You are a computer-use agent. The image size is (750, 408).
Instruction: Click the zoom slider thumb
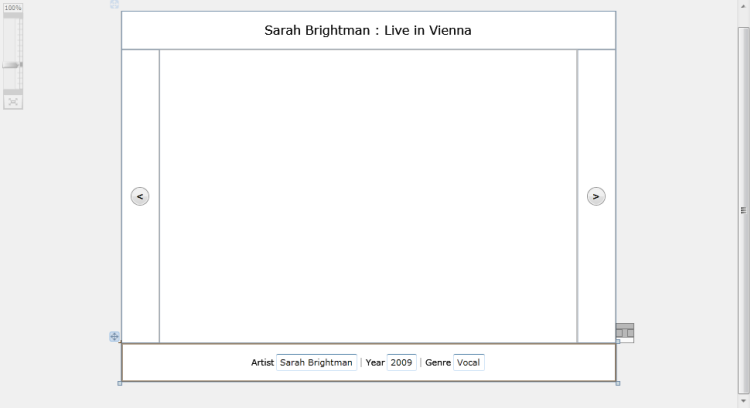tap(12, 65)
